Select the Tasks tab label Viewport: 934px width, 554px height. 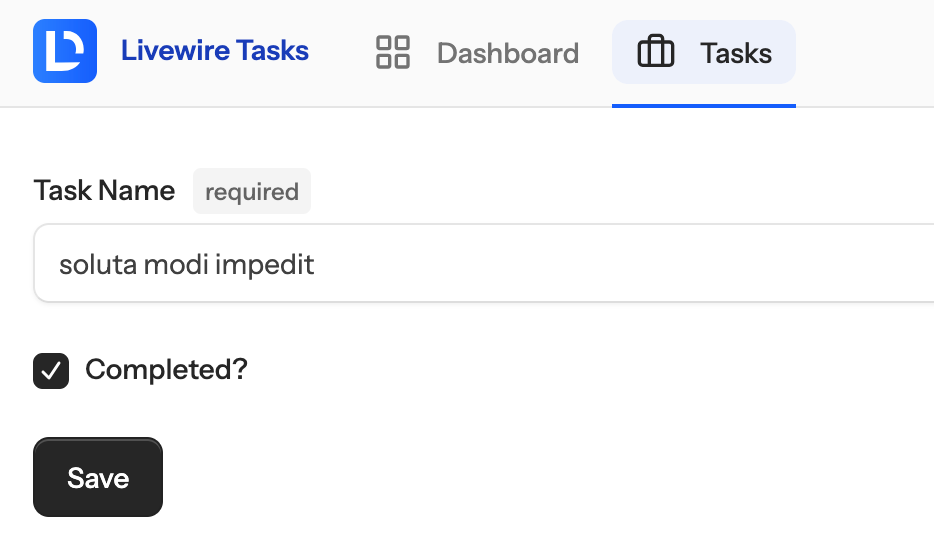(736, 53)
